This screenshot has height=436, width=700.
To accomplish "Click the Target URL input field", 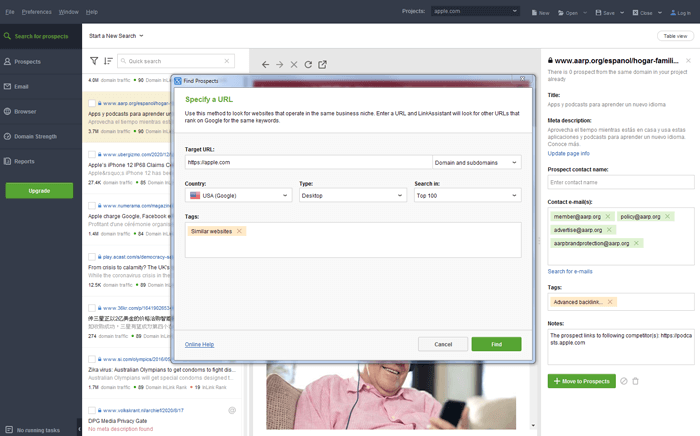I will click(x=308, y=162).
